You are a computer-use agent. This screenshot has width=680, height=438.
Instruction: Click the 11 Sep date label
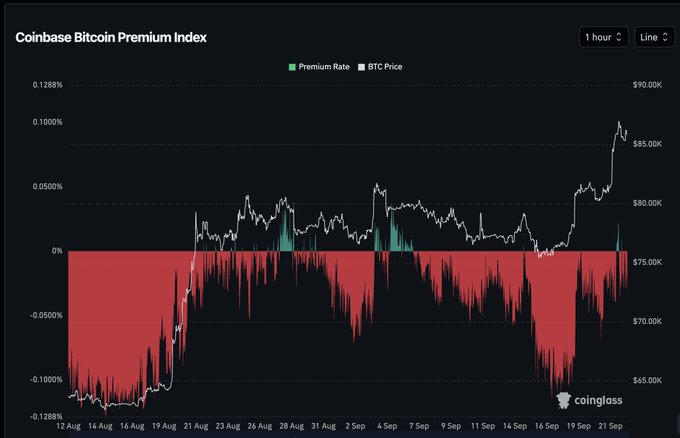point(483,426)
